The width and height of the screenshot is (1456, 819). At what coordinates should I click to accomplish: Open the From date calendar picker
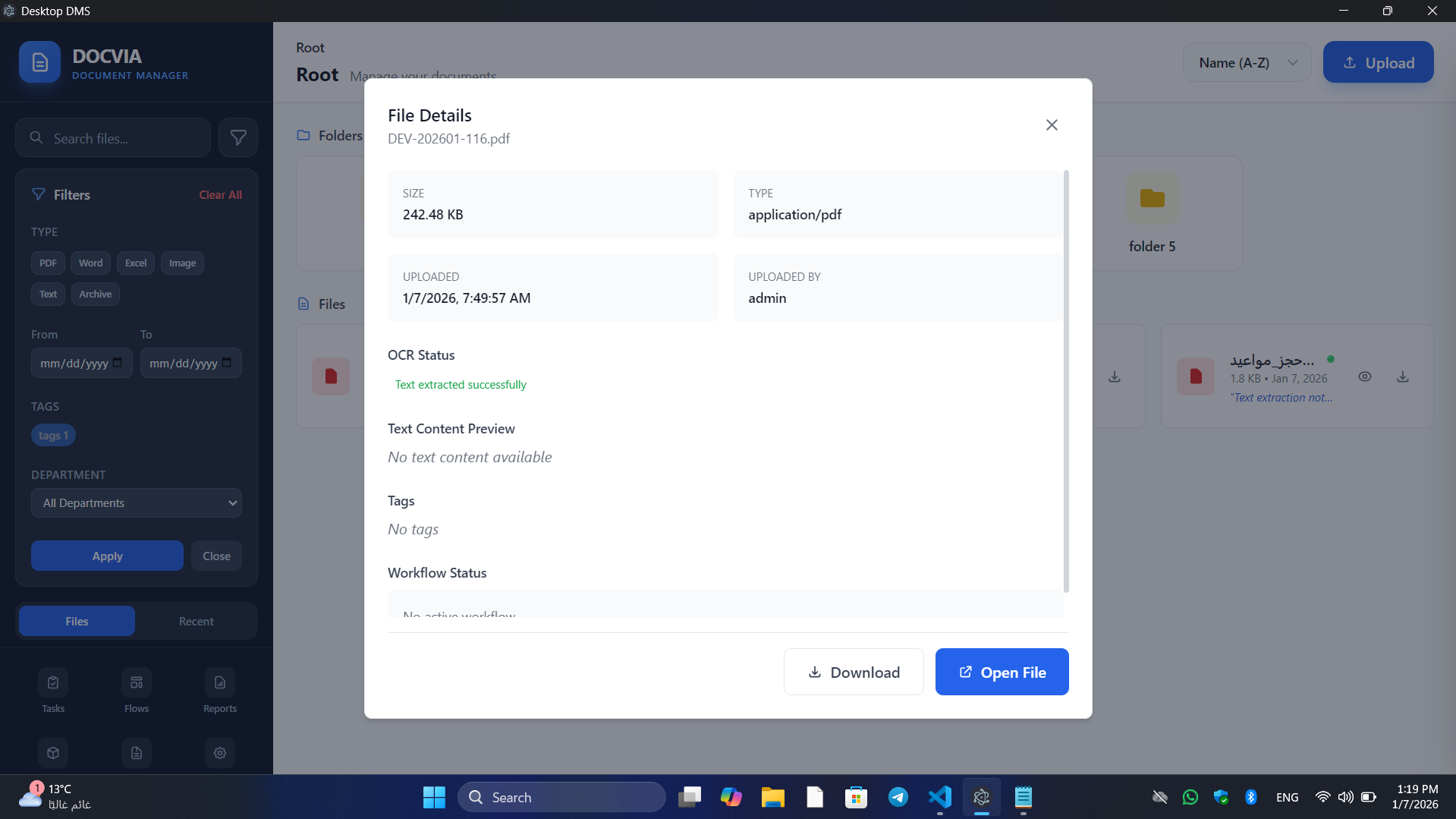pyautogui.click(x=118, y=363)
